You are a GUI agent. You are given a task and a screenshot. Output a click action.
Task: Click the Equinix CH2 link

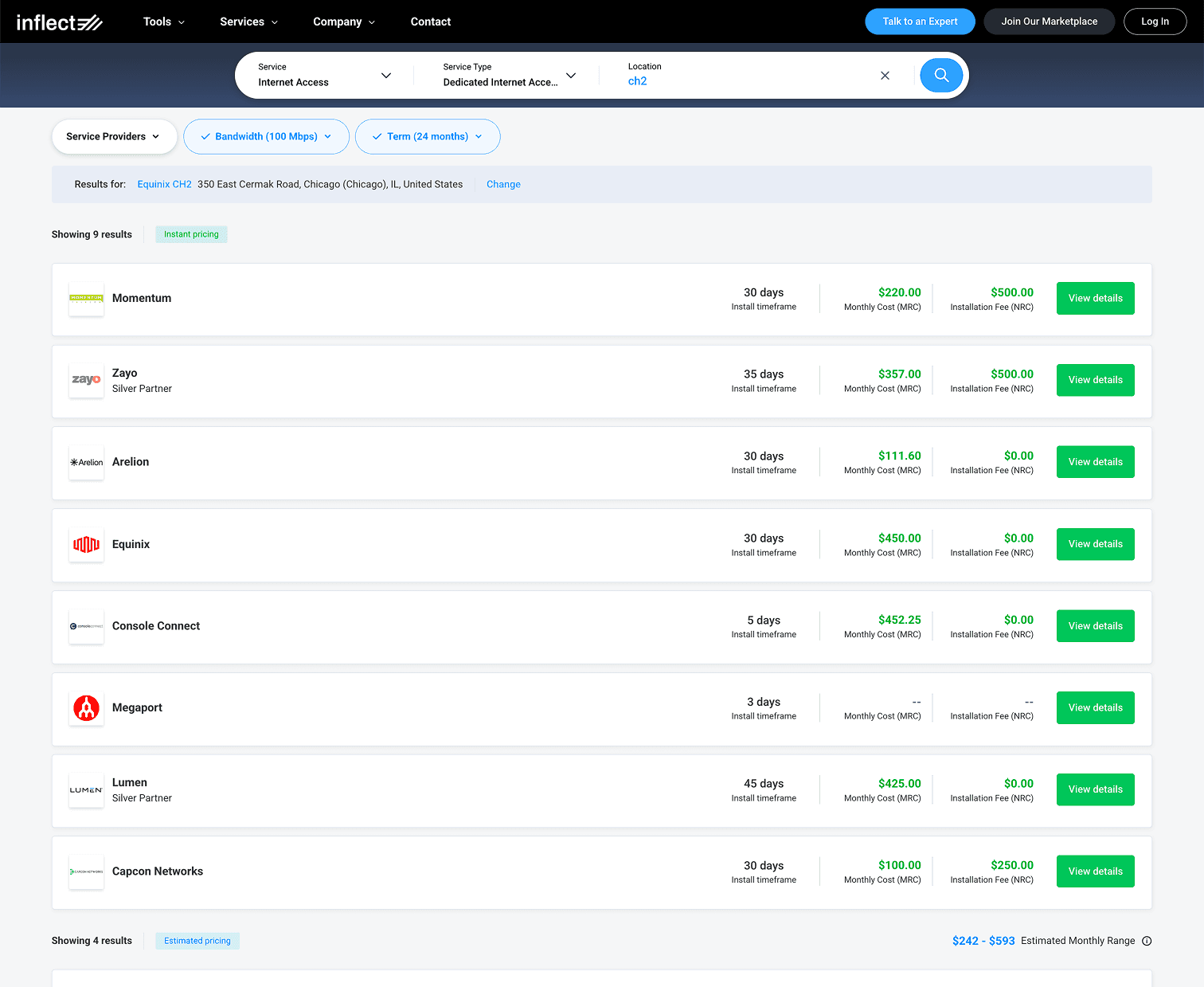[x=164, y=184]
